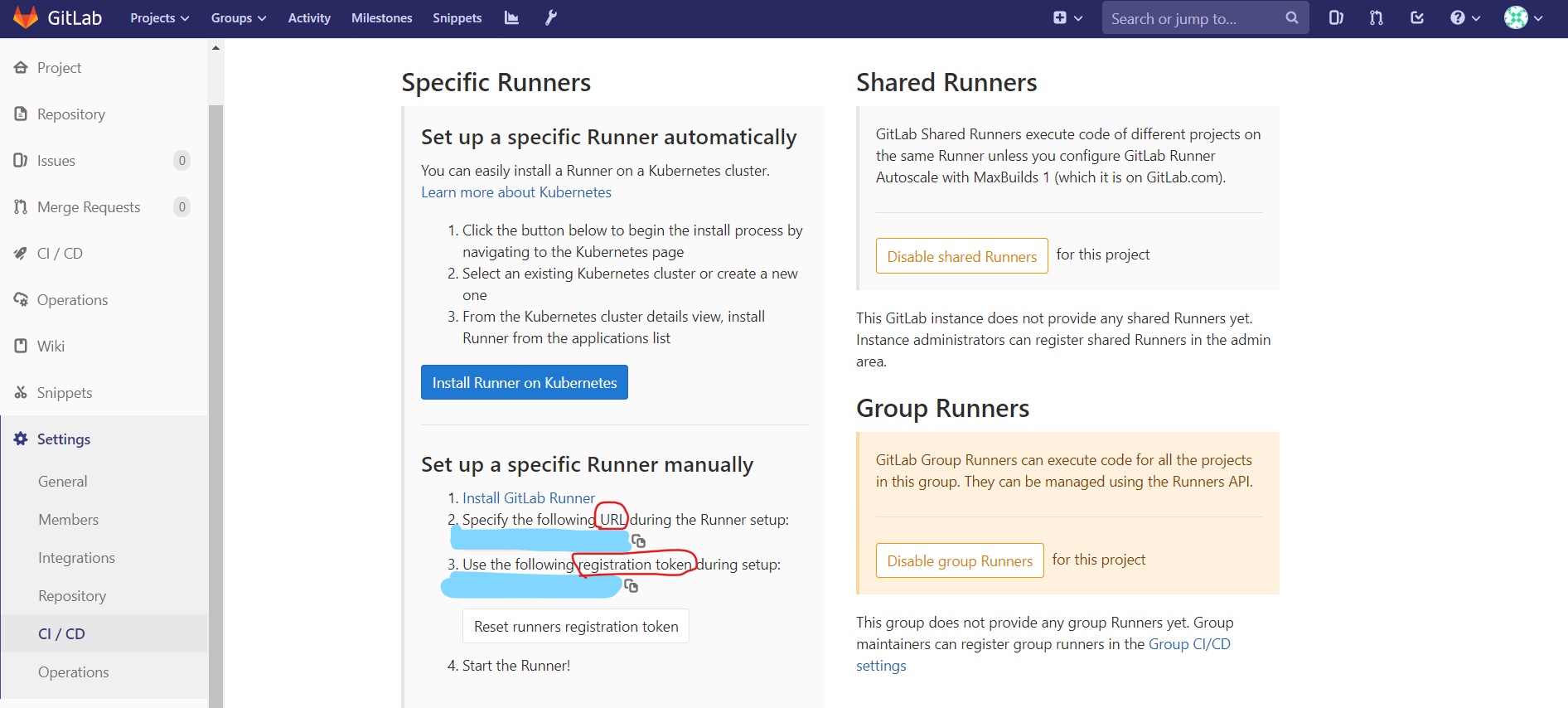Open Snippets in the top menu

click(457, 17)
